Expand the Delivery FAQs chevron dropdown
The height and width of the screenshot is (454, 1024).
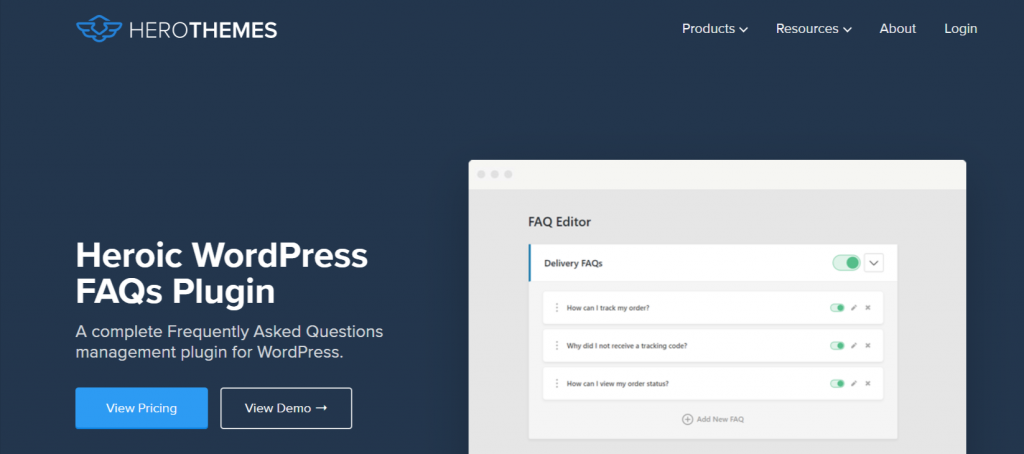click(x=874, y=263)
